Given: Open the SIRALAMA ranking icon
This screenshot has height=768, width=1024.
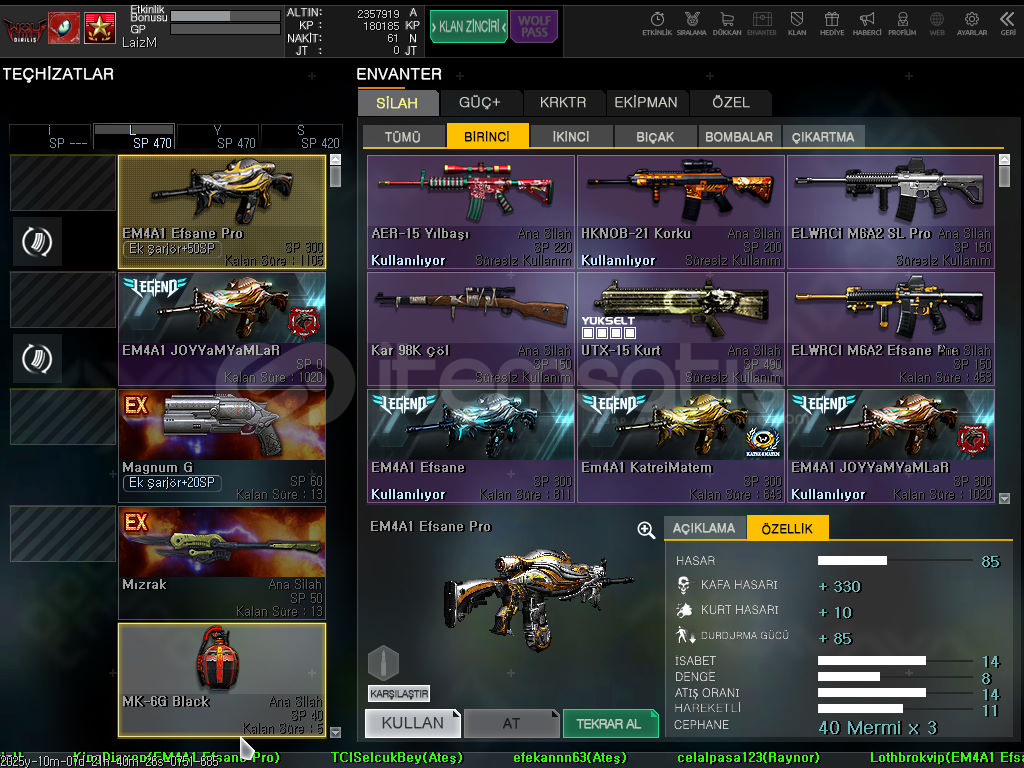Looking at the screenshot, I should click(x=692, y=24).
